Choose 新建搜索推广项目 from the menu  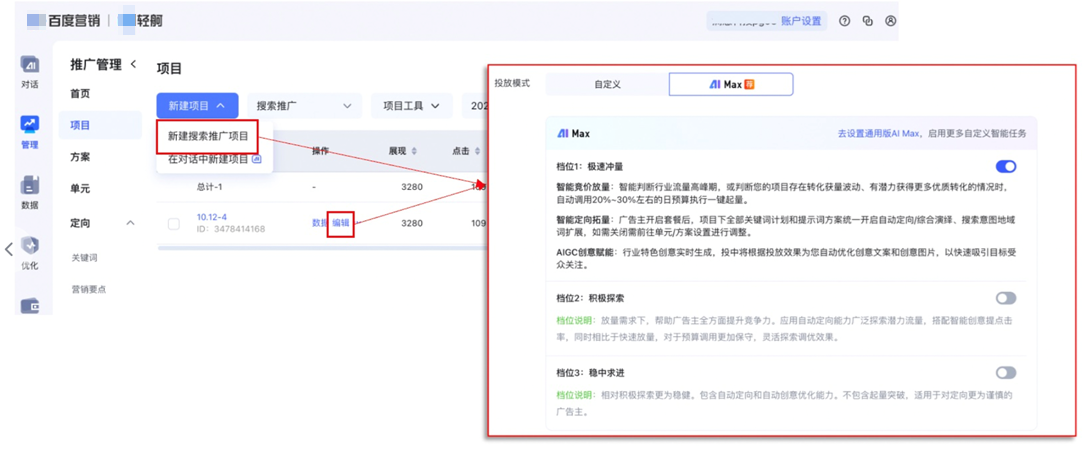click(x=208, y=136)
